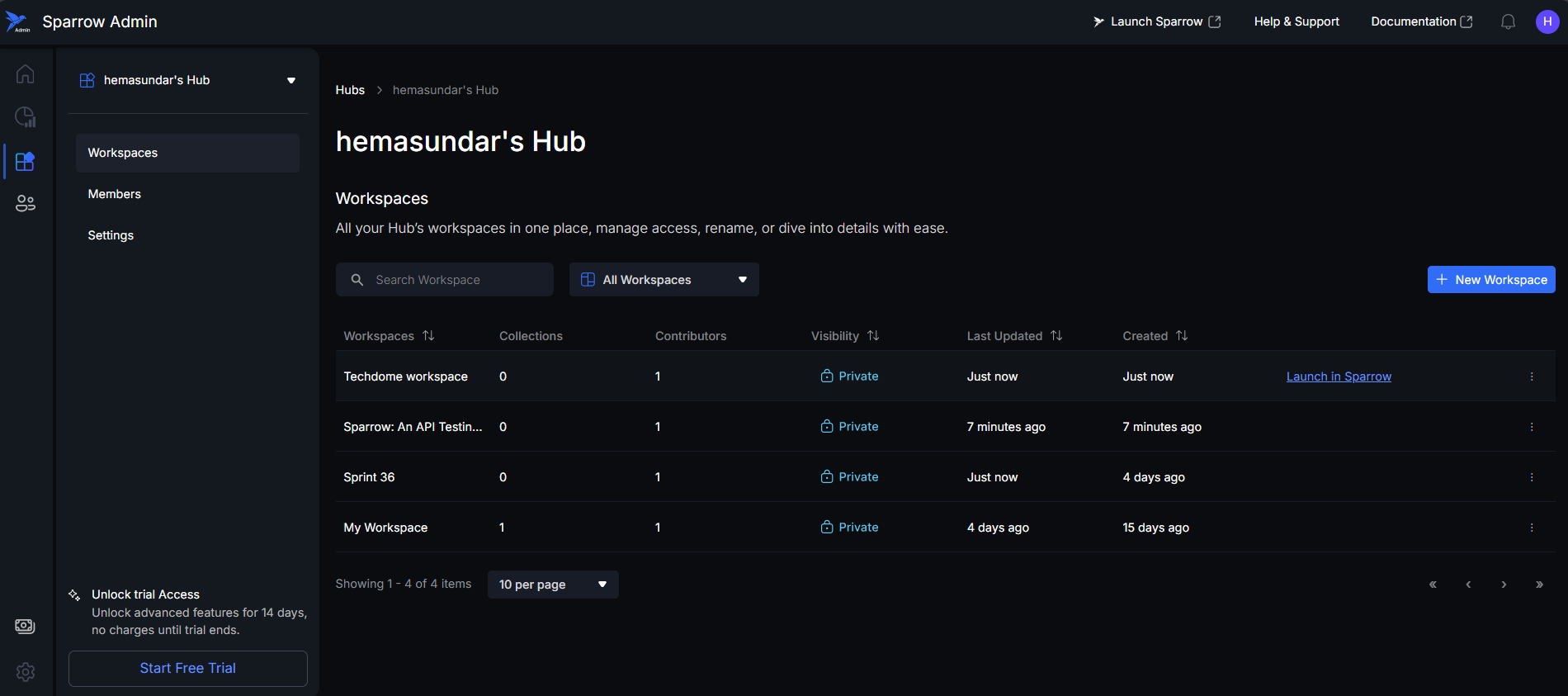Open the users icon in left sidebar
Viewport: 1568px width, 696px height.
tap(25, 203)
